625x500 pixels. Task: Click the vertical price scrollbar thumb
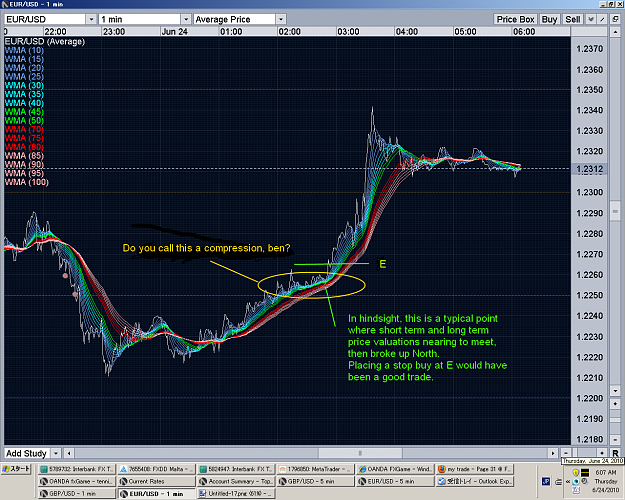coord(615,211)
